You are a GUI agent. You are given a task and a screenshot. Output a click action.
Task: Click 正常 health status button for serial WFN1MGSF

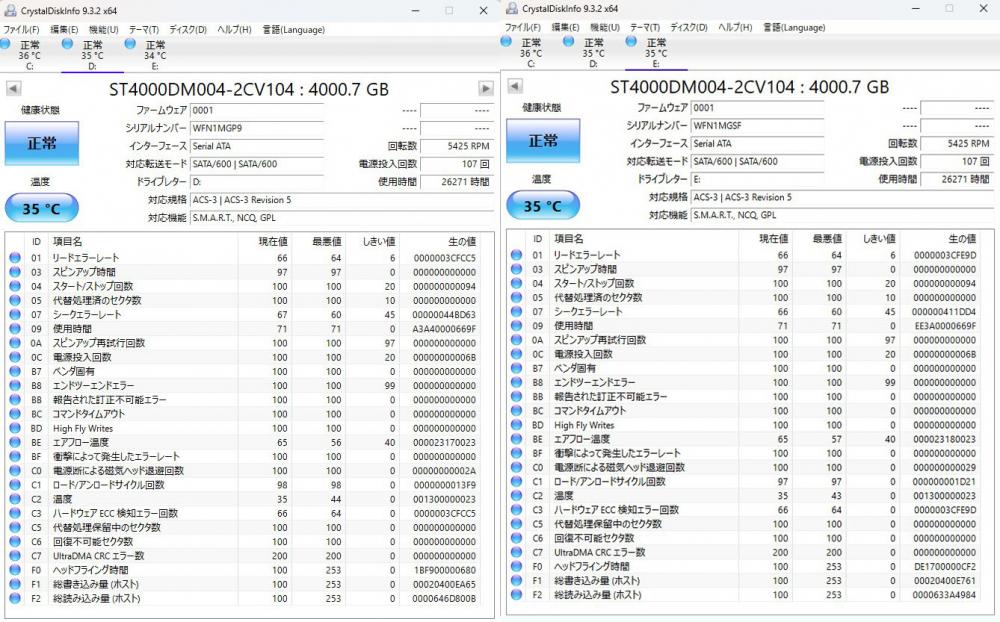tap(543, 140)
